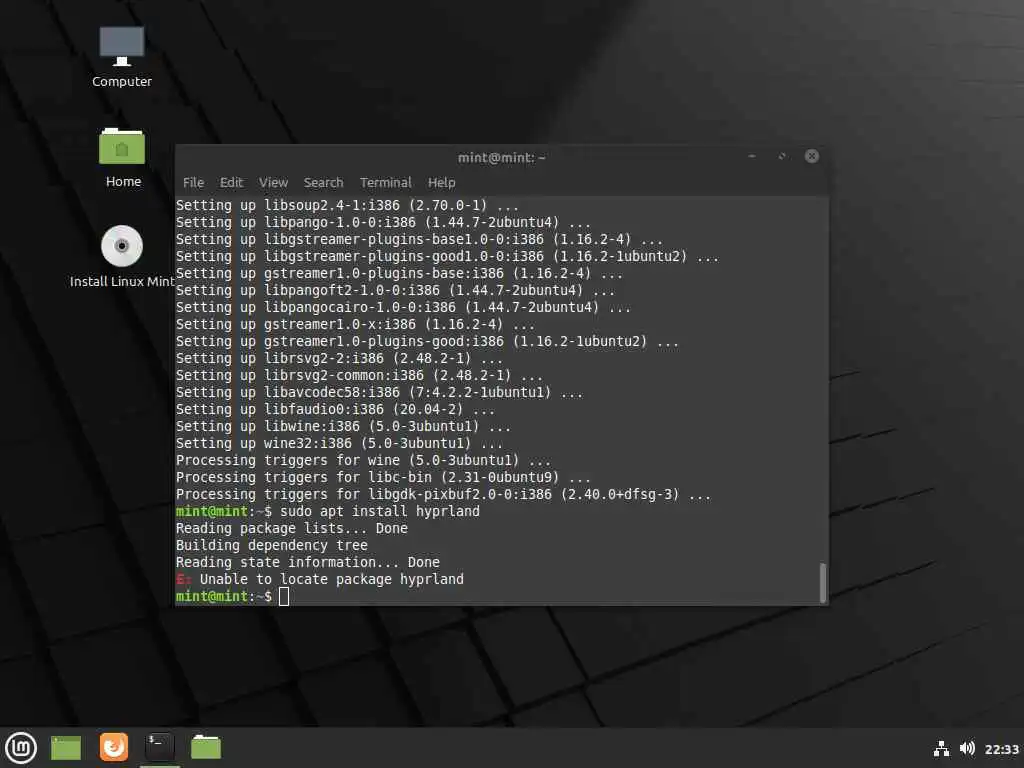Click the terminal title bar mint@mint: ~
This screenshot has width=1024, height=768.
tap(502, 157)
